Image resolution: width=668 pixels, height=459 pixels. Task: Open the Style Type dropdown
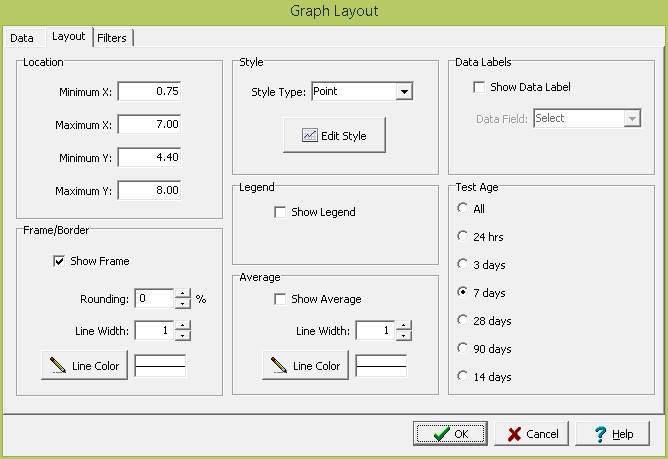(404, 92)
